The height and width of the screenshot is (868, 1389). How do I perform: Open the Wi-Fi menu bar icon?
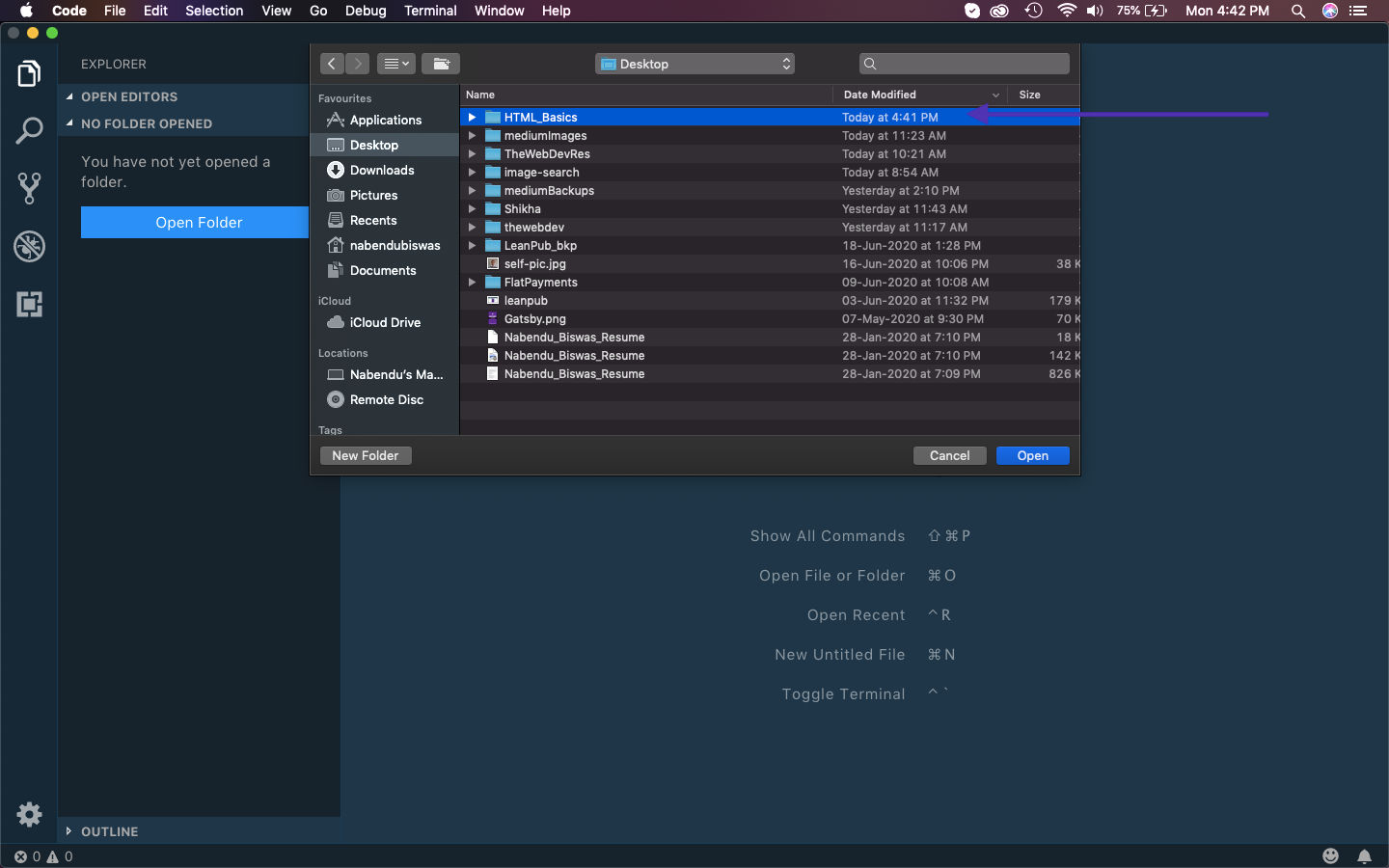[x=1066, y=11]
